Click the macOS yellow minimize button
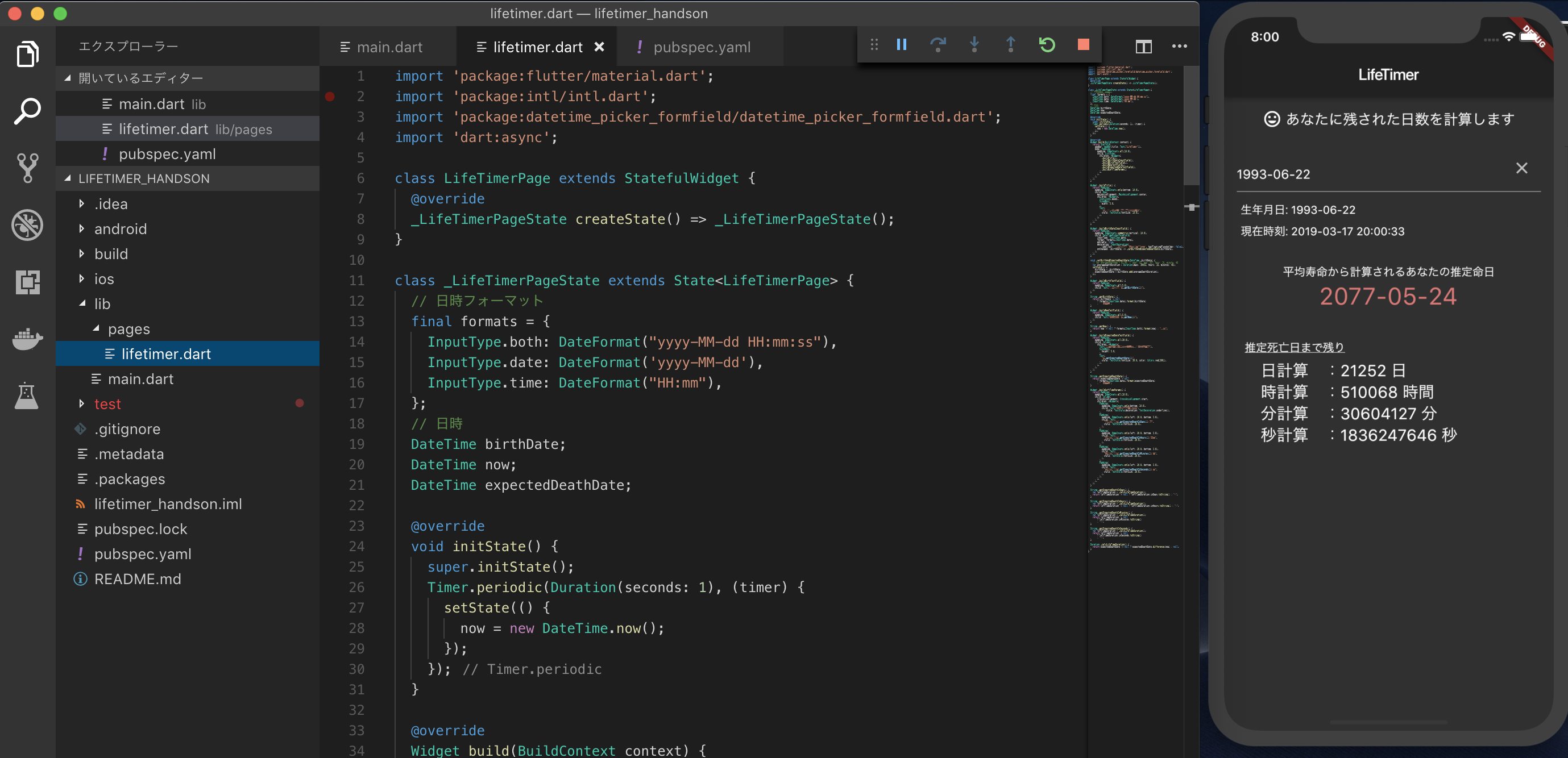This screenshot has height=758, width=1568. pyautogui.click(x=37, y=14)
